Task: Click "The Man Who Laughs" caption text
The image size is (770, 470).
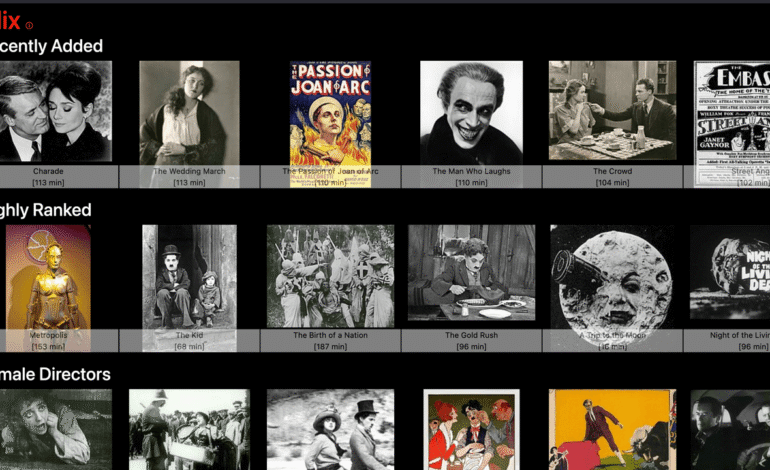Action: 471,171
